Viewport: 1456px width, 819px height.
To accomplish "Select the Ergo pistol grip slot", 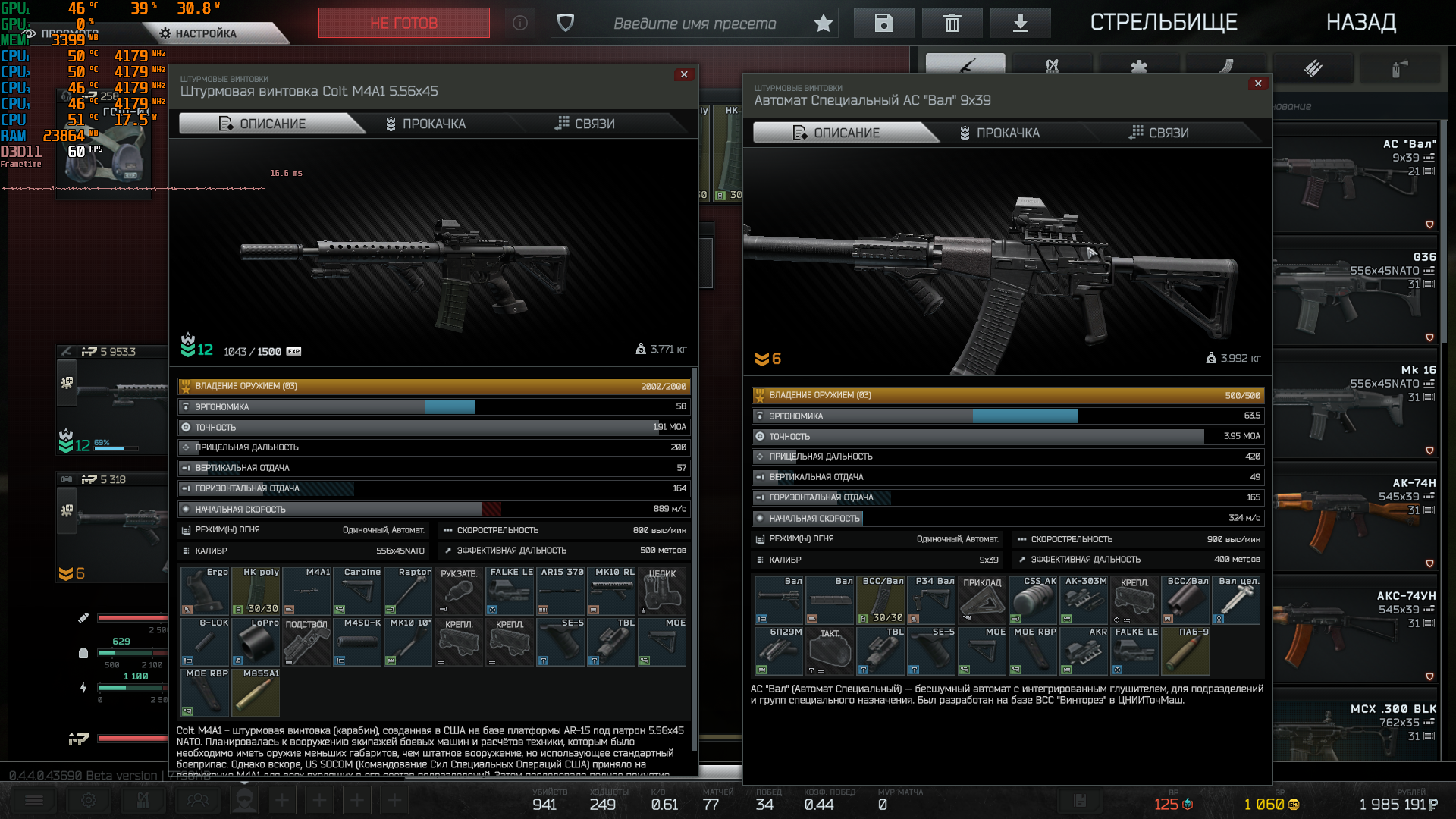I will [205, 591].
